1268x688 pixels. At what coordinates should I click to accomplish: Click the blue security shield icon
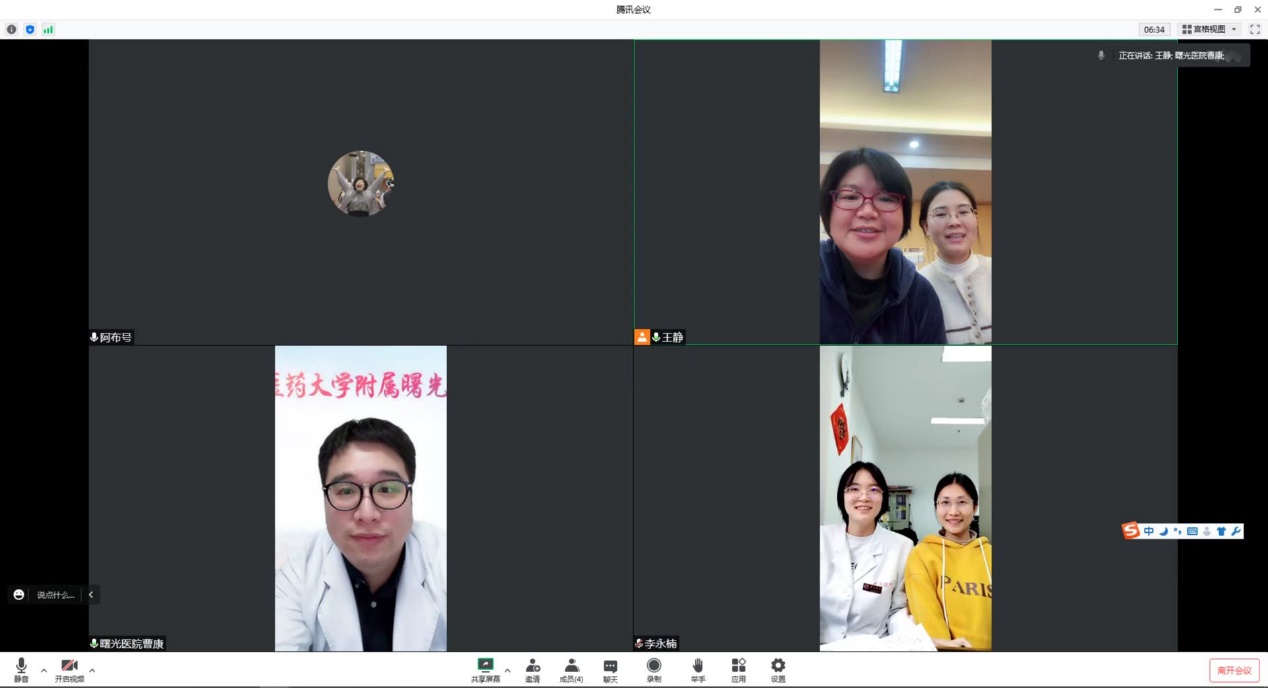[30, 29]
